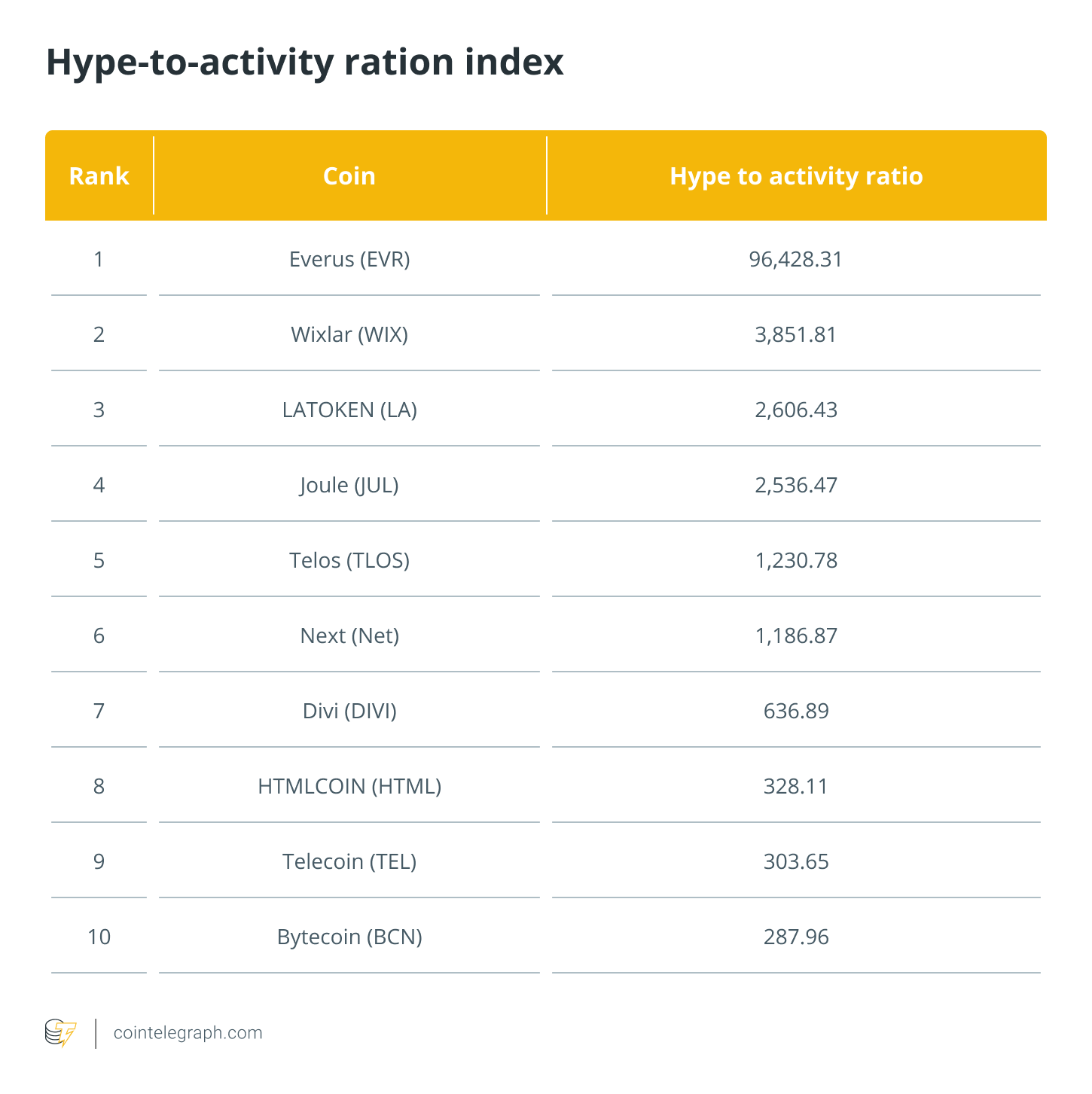Select the Hype to activity ratio header
The image size is (1092, 1094).
click(796, 176)
